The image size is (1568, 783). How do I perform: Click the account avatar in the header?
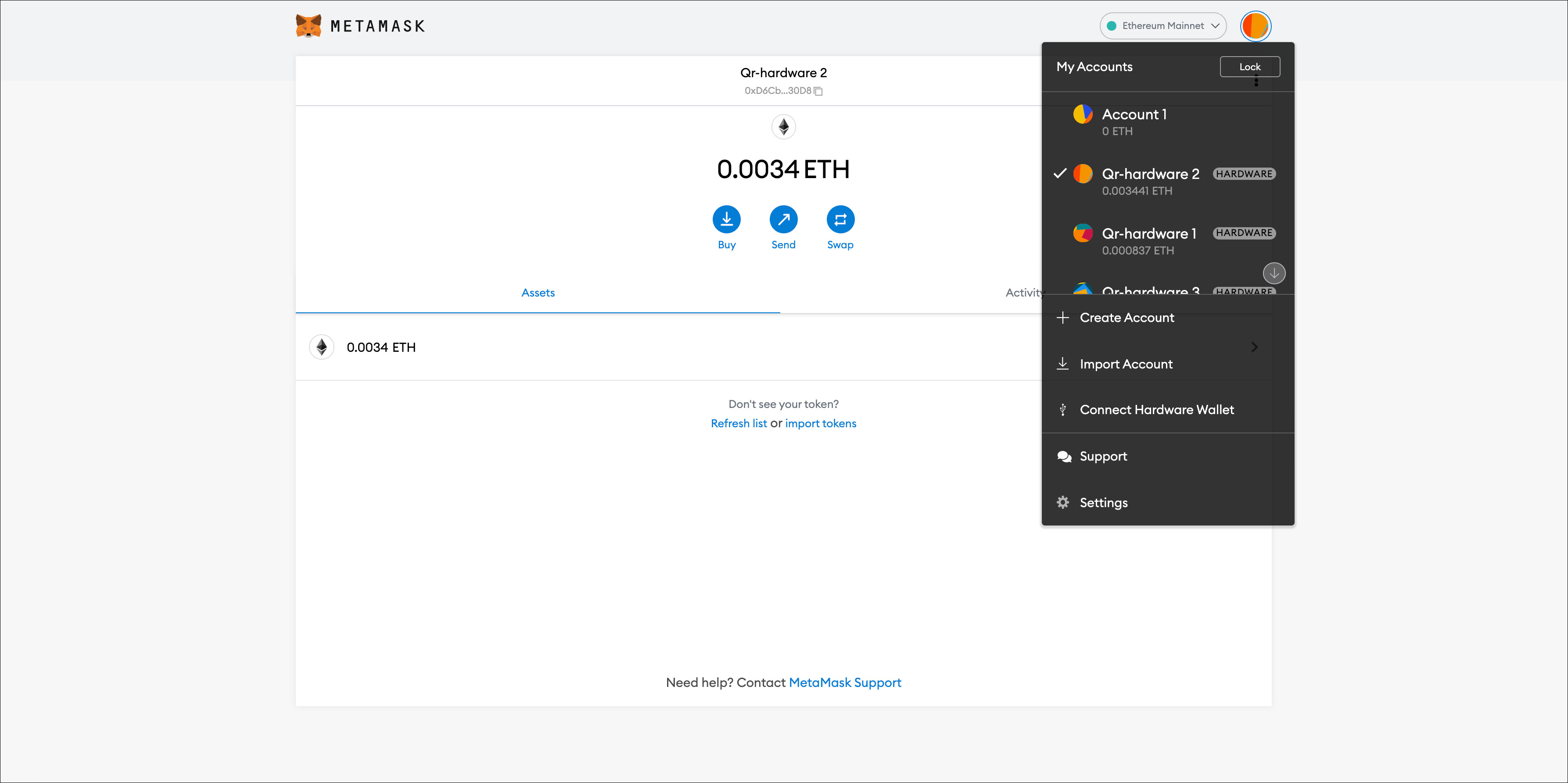(1255, 26)
